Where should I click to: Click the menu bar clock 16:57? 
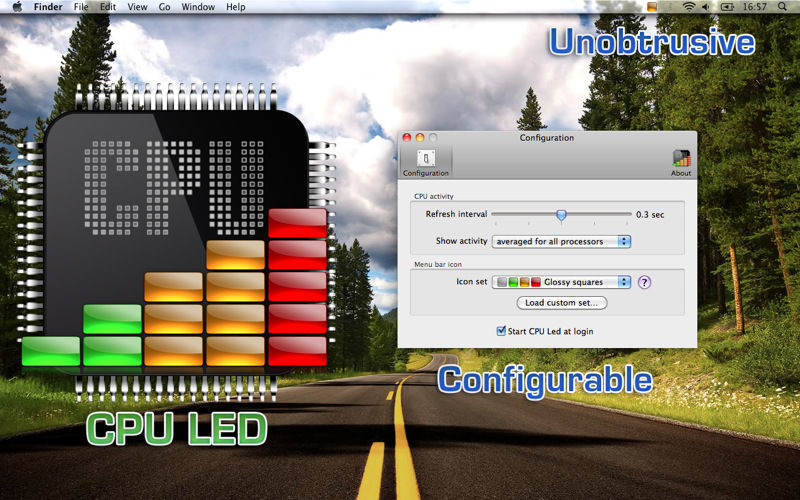point(755,7)
